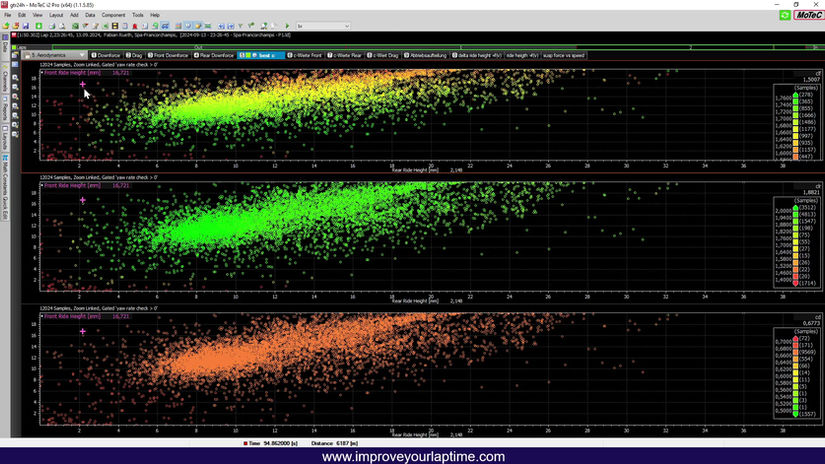Click the cl value 1,8821 in middle chart
Viewport: 825px width, 464px height.
(811, 193)
